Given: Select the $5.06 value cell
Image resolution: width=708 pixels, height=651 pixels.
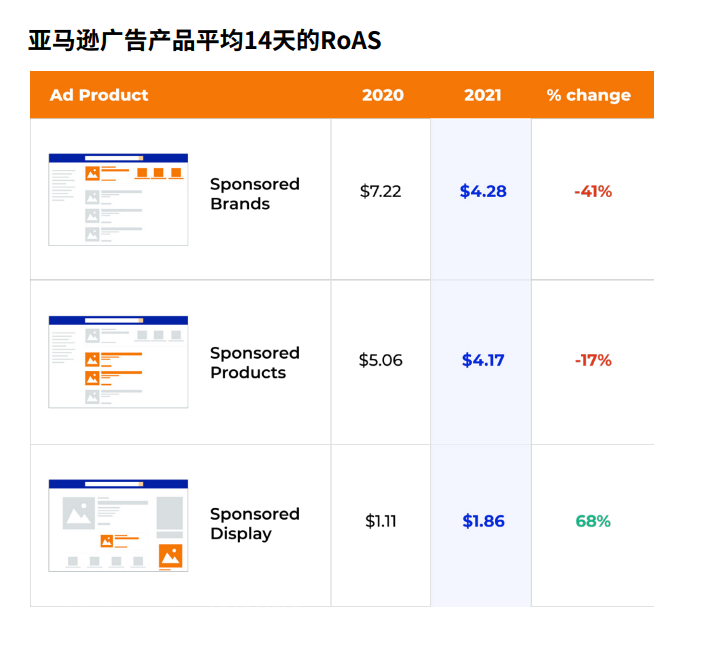Looking at the screenshot, I should coord(380,360).
